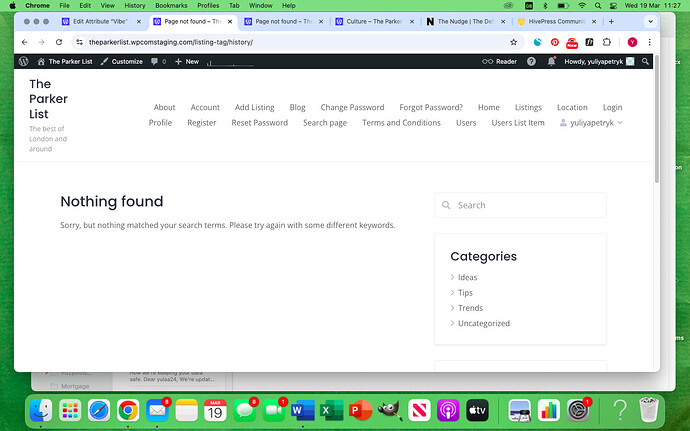Image resolution: width=690 pixels, height=431 pixels.
Task: Click the Listings navigation link
Action: (528, 107)
